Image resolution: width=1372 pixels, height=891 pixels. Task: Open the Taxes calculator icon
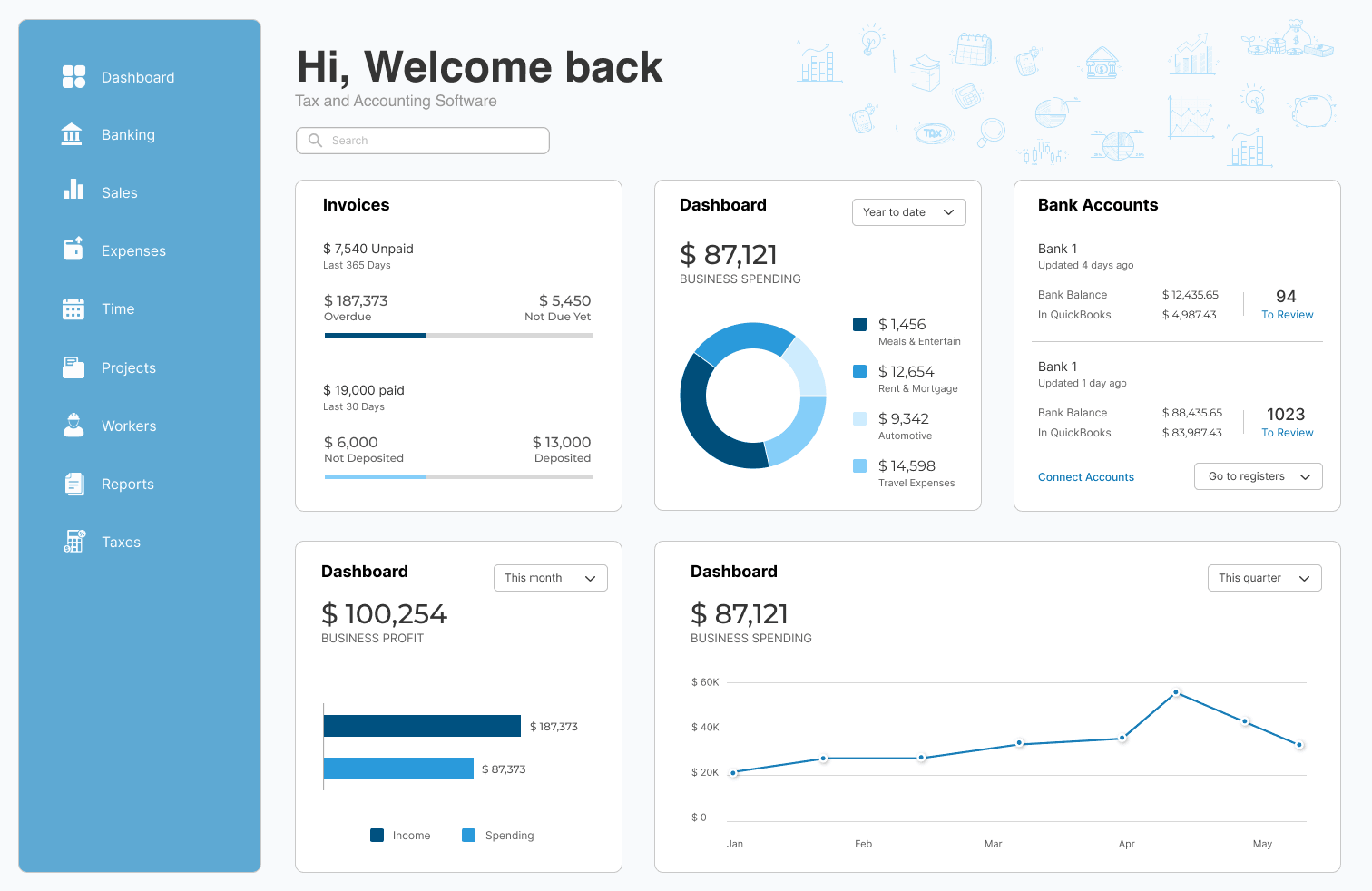(74, 542)
